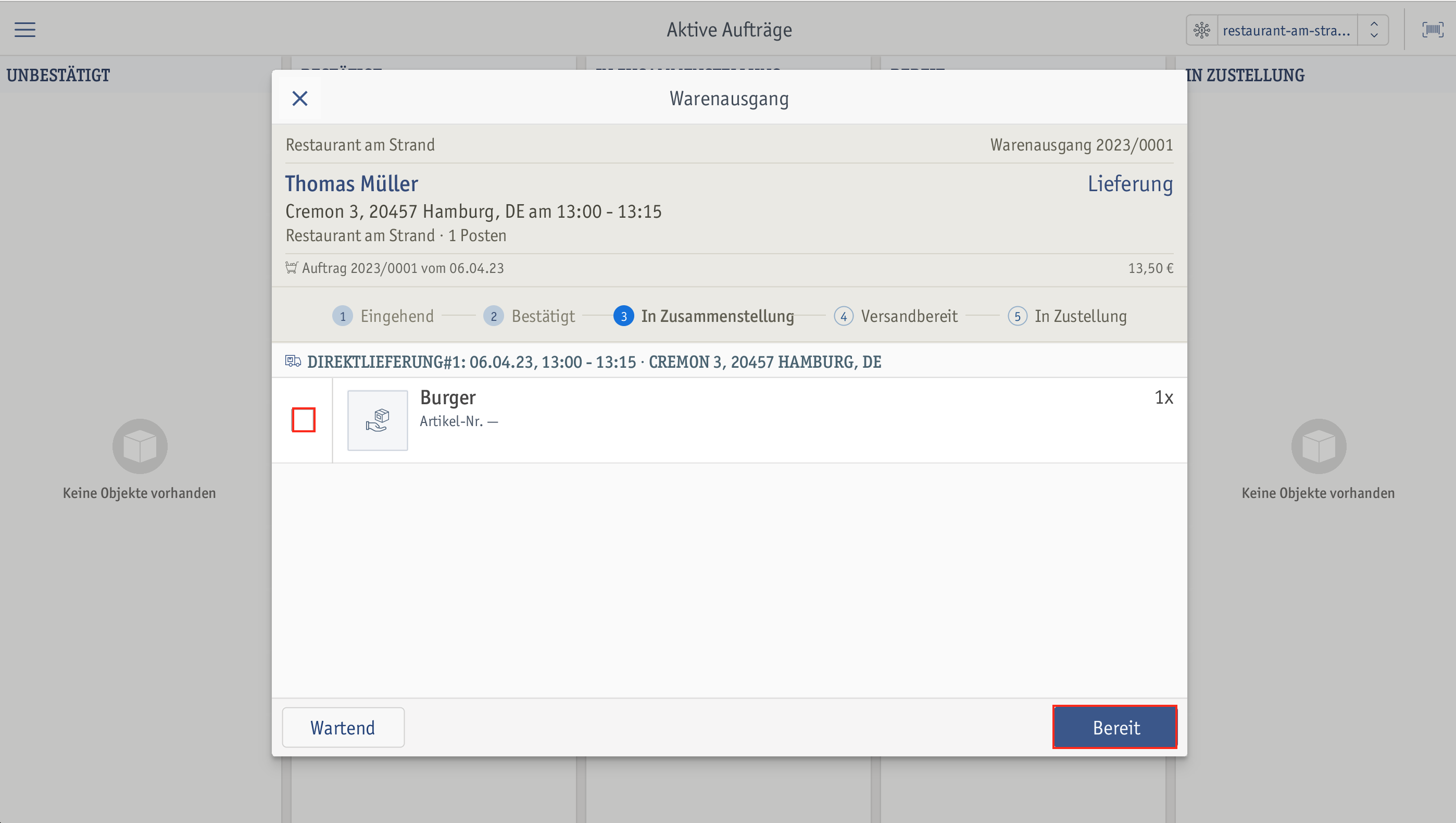The height and width of the screenshot is (823, 1456).
Task: Click the Restaurant am Strand text above Thomas Müller
Action: [x=360, y=145]
